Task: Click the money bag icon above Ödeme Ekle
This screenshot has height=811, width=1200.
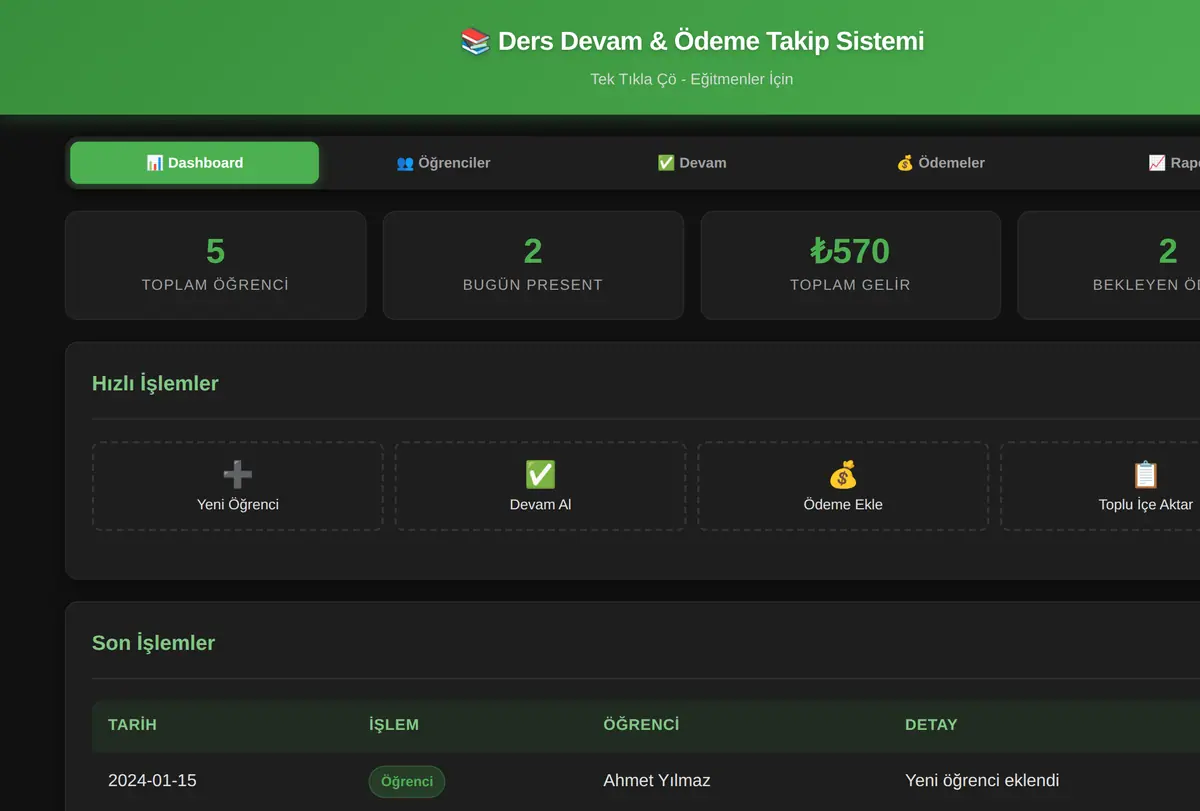Action: [x=843, y=474]
